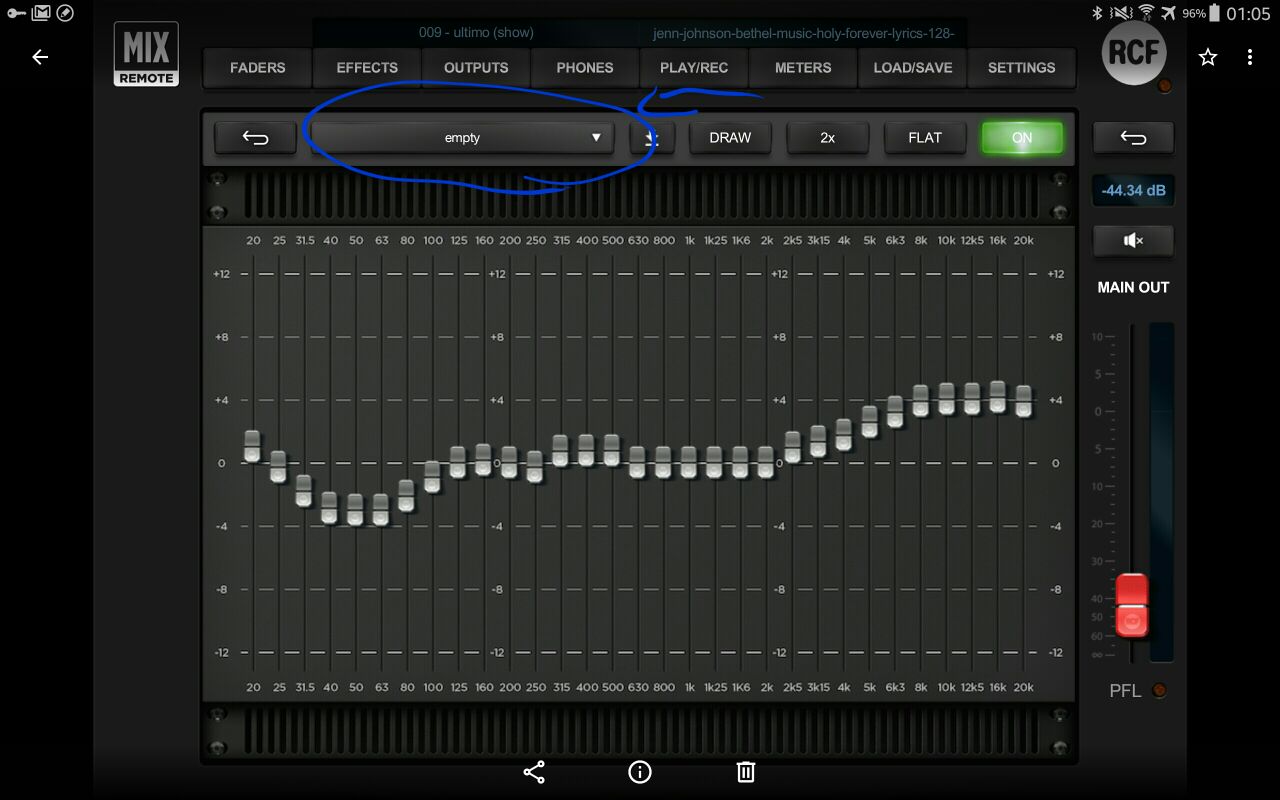
Task: Switch to the EFFECTS tab
Action: pyautogui.click(x=367, y=68)
